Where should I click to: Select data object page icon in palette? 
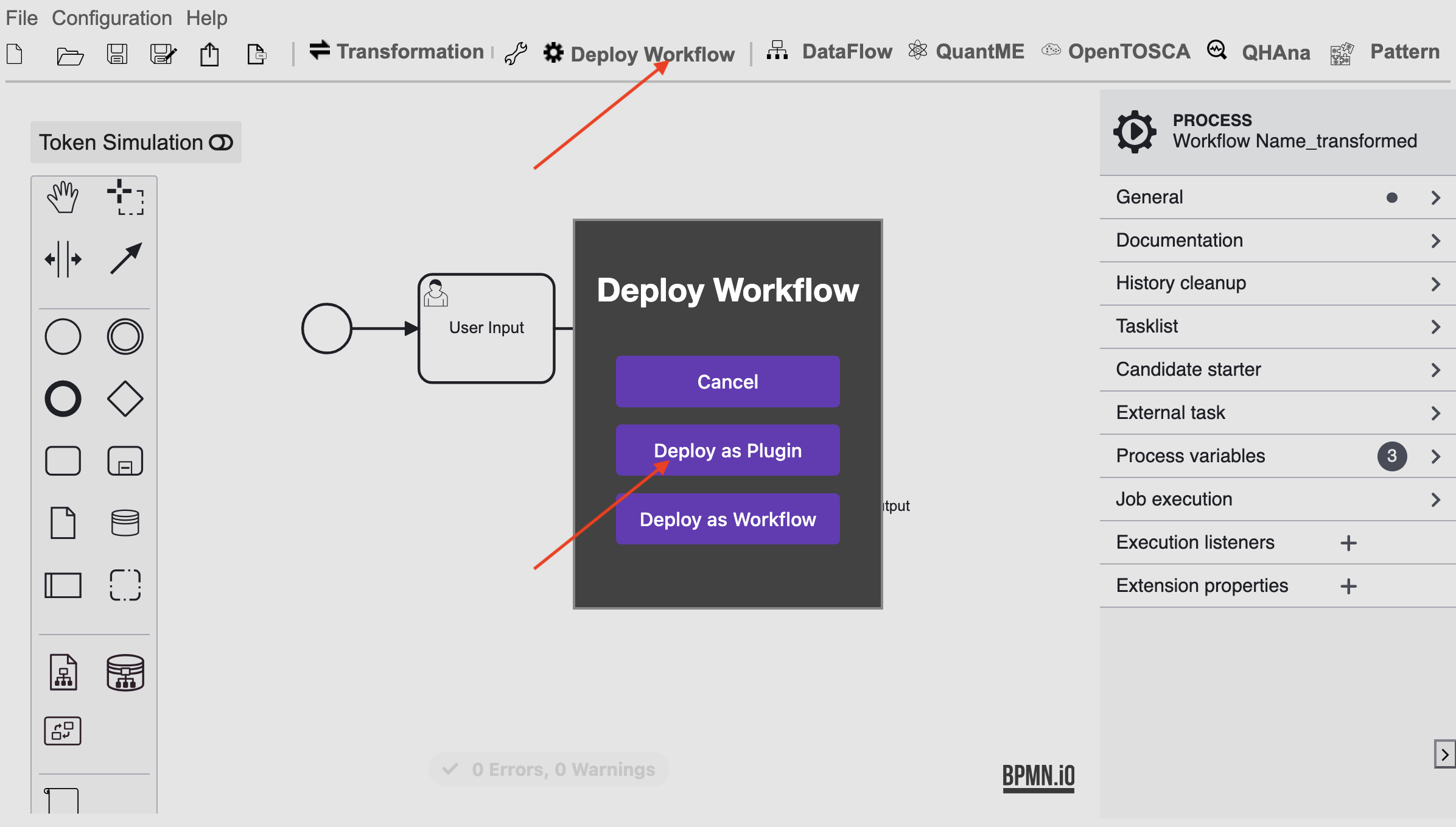[x=63, y=523]
